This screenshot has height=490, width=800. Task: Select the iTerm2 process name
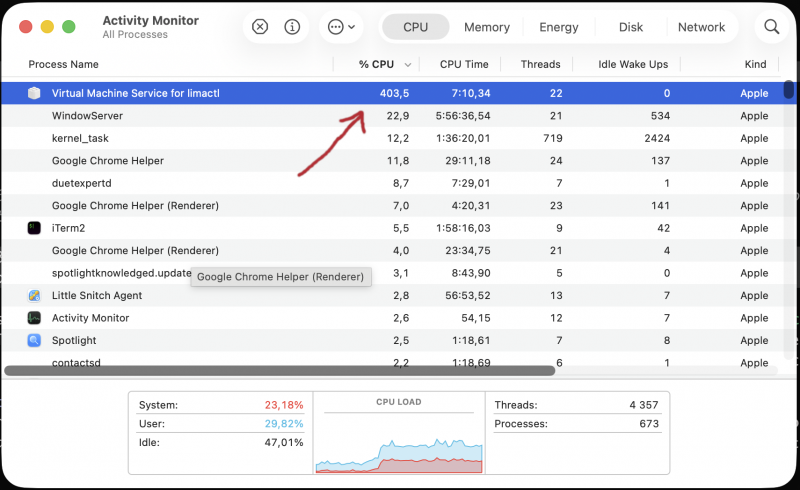(x=68, y=228)
